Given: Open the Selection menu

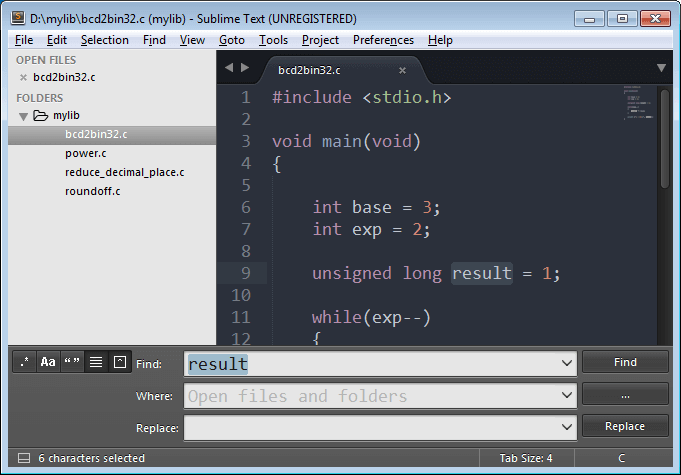Looking at the screenshot, I should point(105,40).
